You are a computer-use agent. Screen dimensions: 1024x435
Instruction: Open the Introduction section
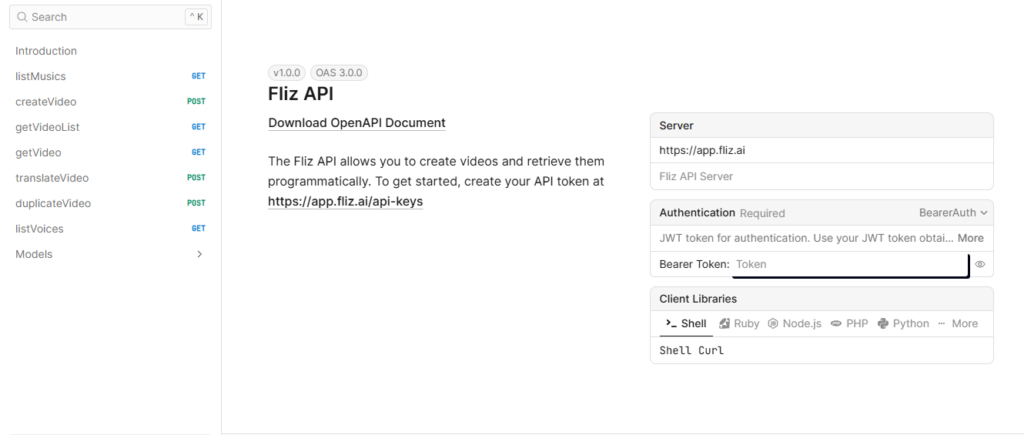tap(46, 51)
